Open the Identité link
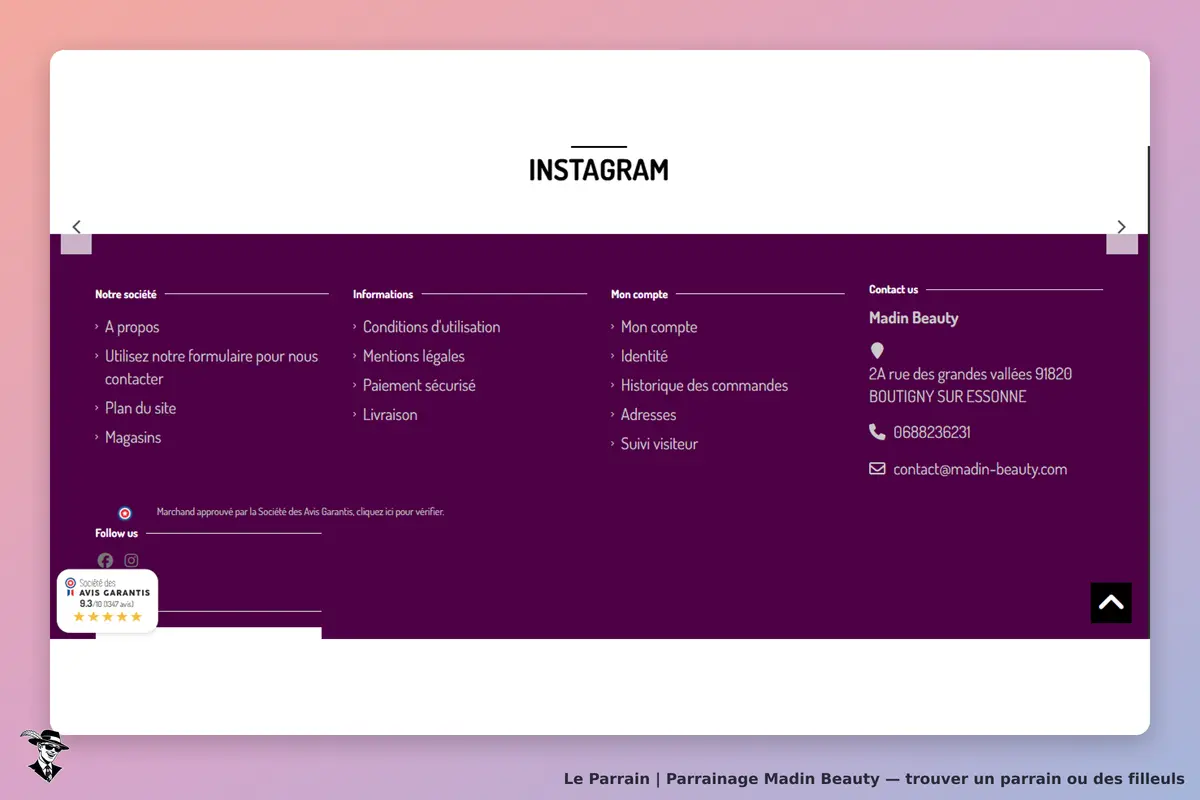The width and height of the screenshot is (1200, 800). click(x=644, y=356)
